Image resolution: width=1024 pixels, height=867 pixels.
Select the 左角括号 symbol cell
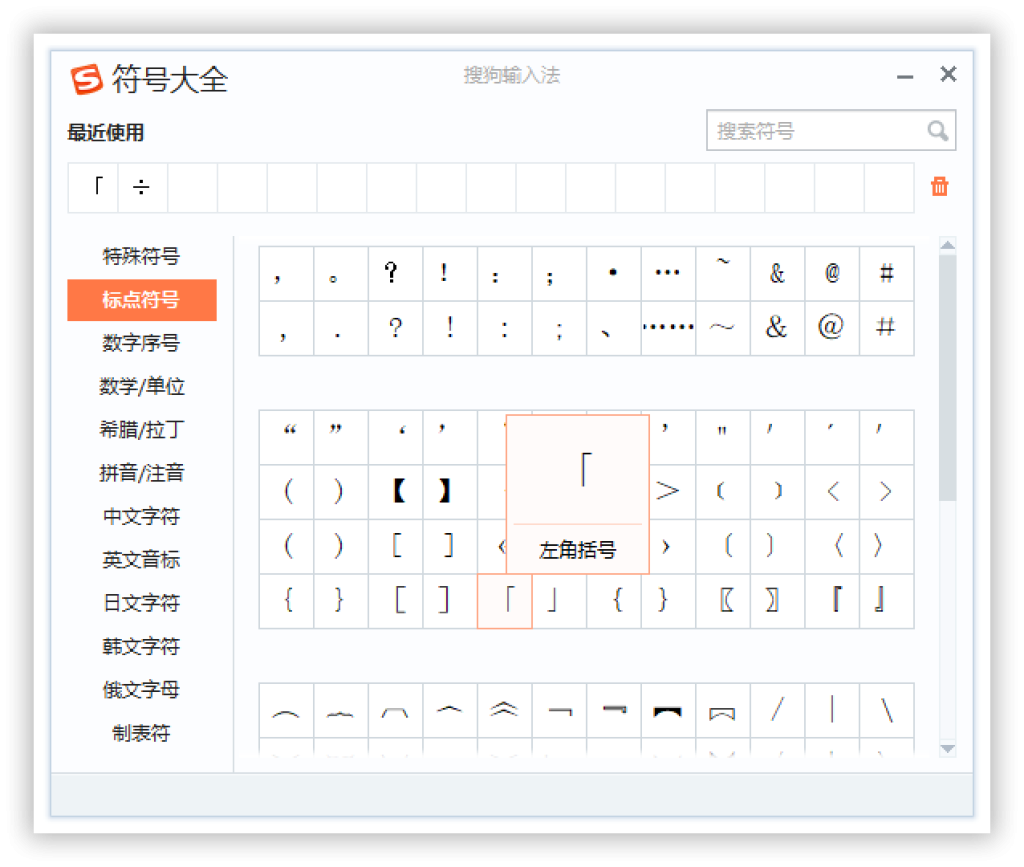click(504, 601)
